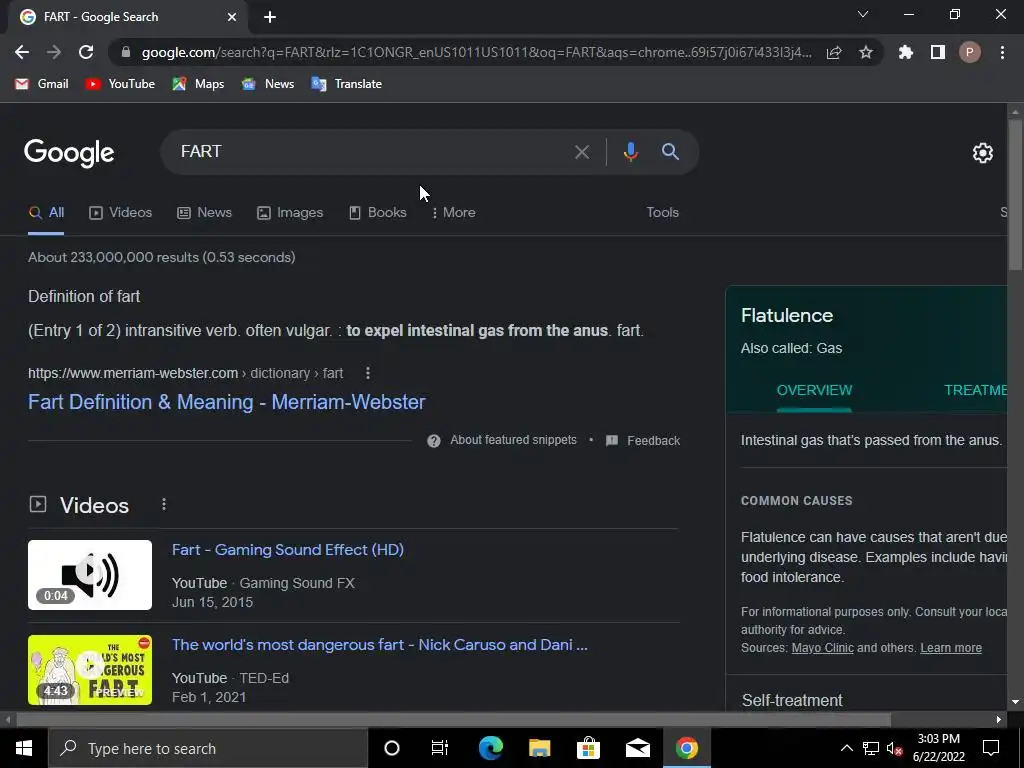The width and height of the screenshot is (1024, 768).
Task: Share this page via the share icon
Action: [834, 52]
